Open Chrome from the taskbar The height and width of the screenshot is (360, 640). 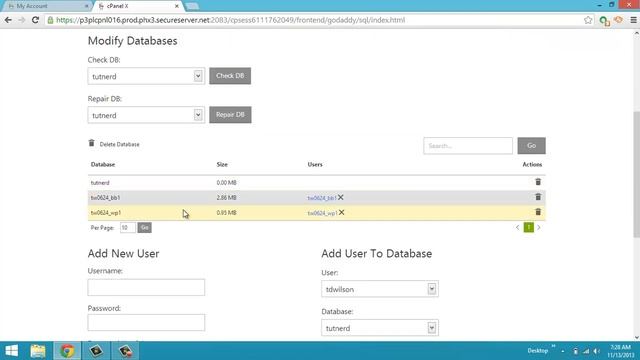(x=67, y=351)
